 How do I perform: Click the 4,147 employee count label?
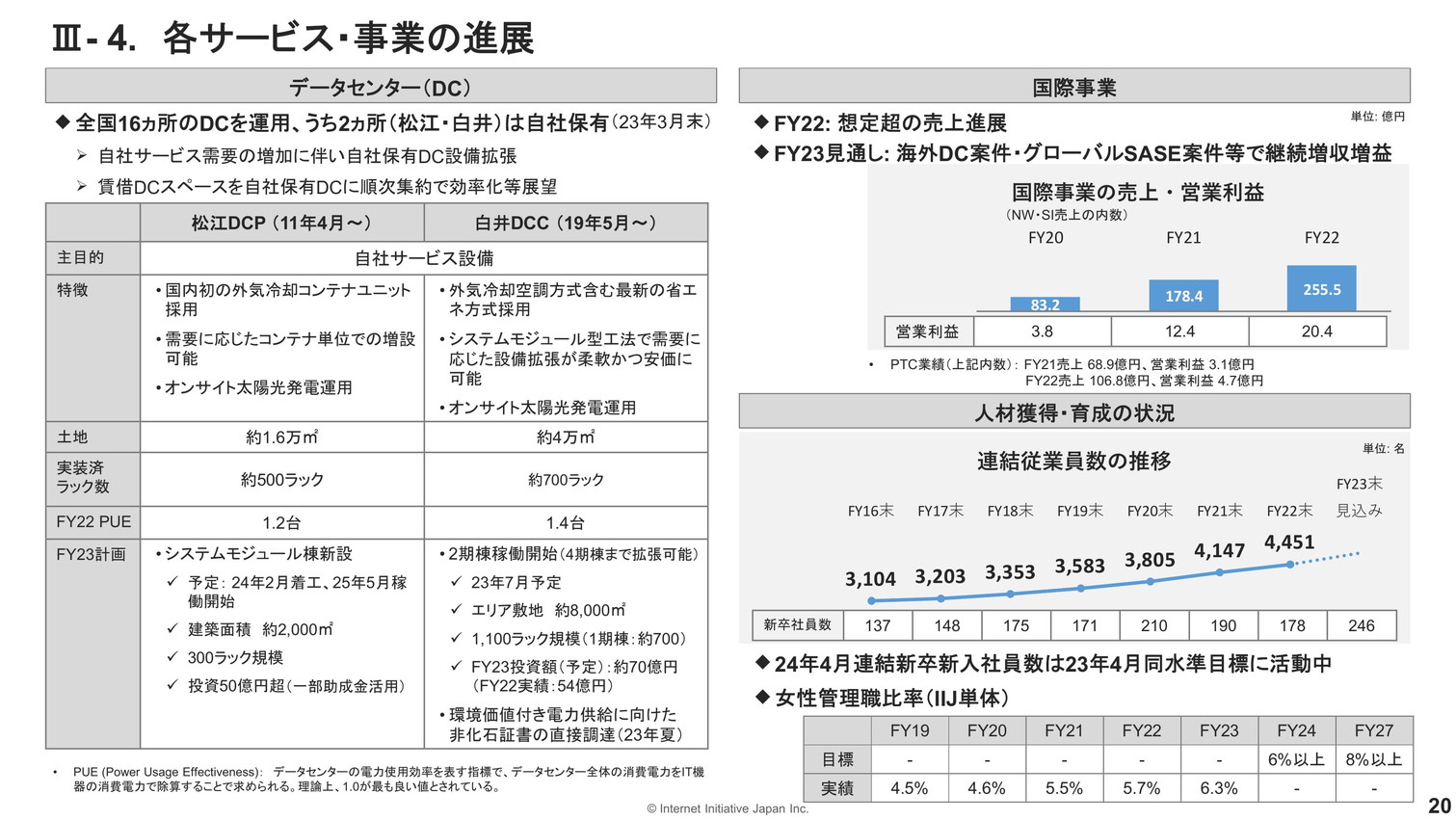pos(1219,550)
